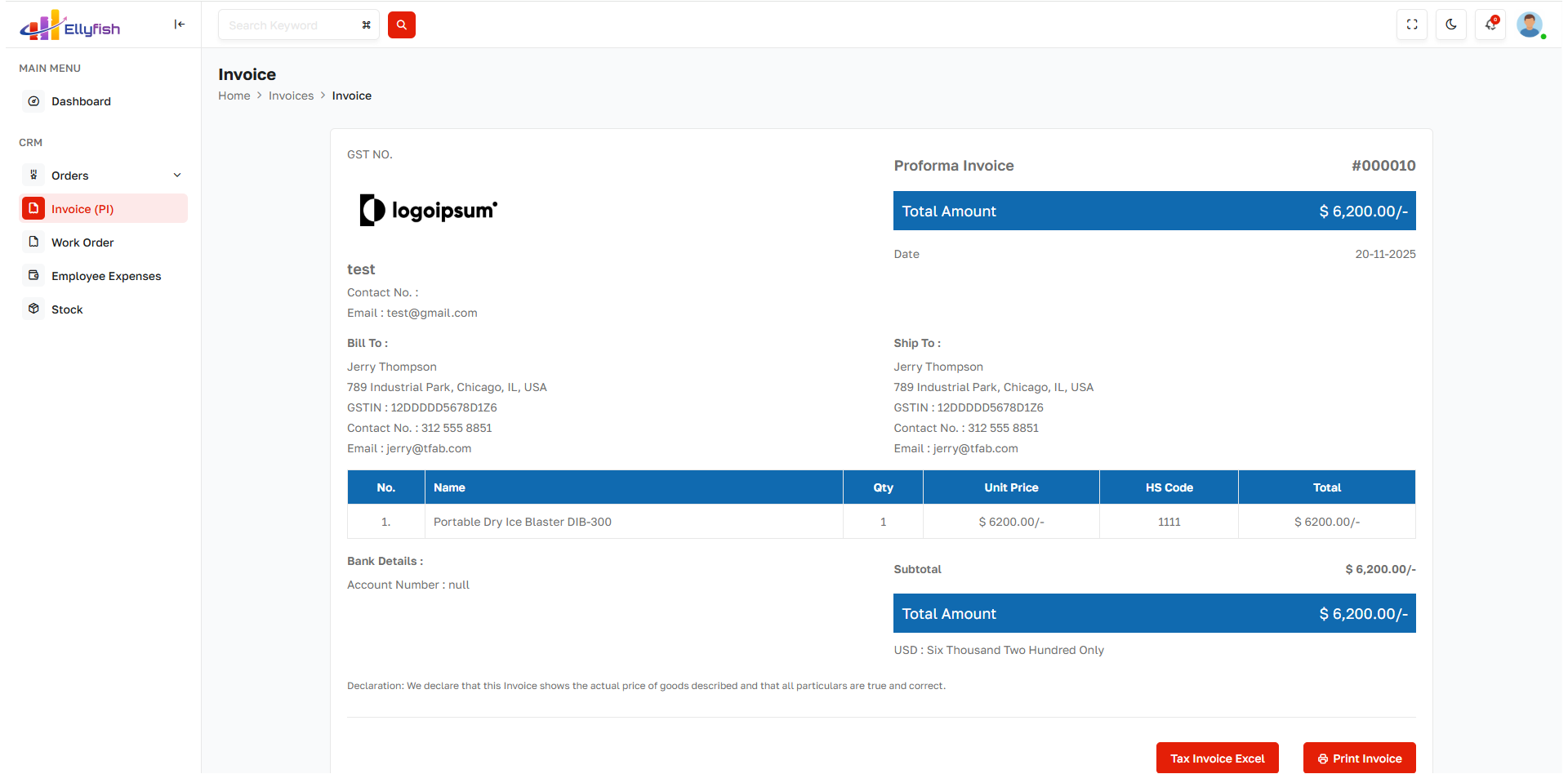Image resolution: width=1568 pixels, height=774 pixels.
Task: Go to Home breadcrumb
Action: (x=234, y=96)
